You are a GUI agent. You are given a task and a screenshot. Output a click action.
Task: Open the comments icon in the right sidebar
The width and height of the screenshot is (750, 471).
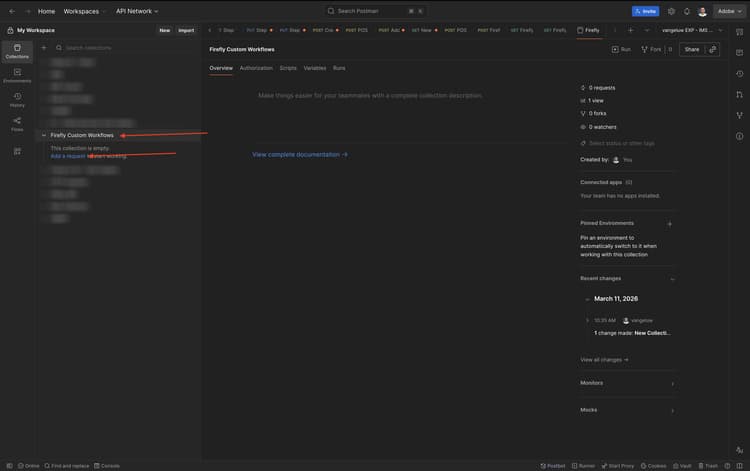pos(739,53)
